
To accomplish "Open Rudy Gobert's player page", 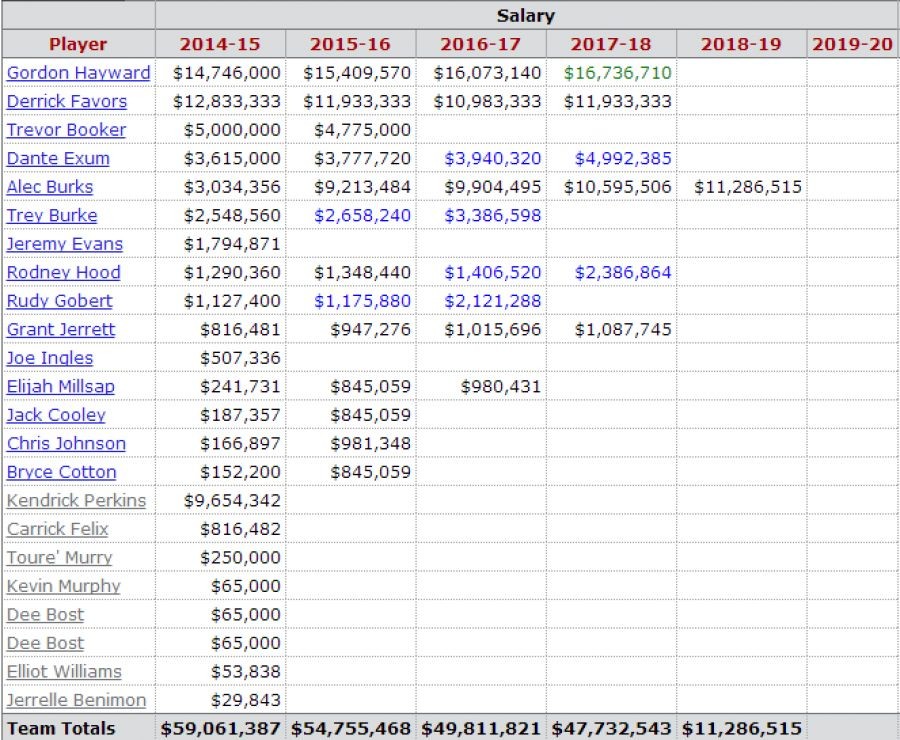I will [x=60, y=301].
